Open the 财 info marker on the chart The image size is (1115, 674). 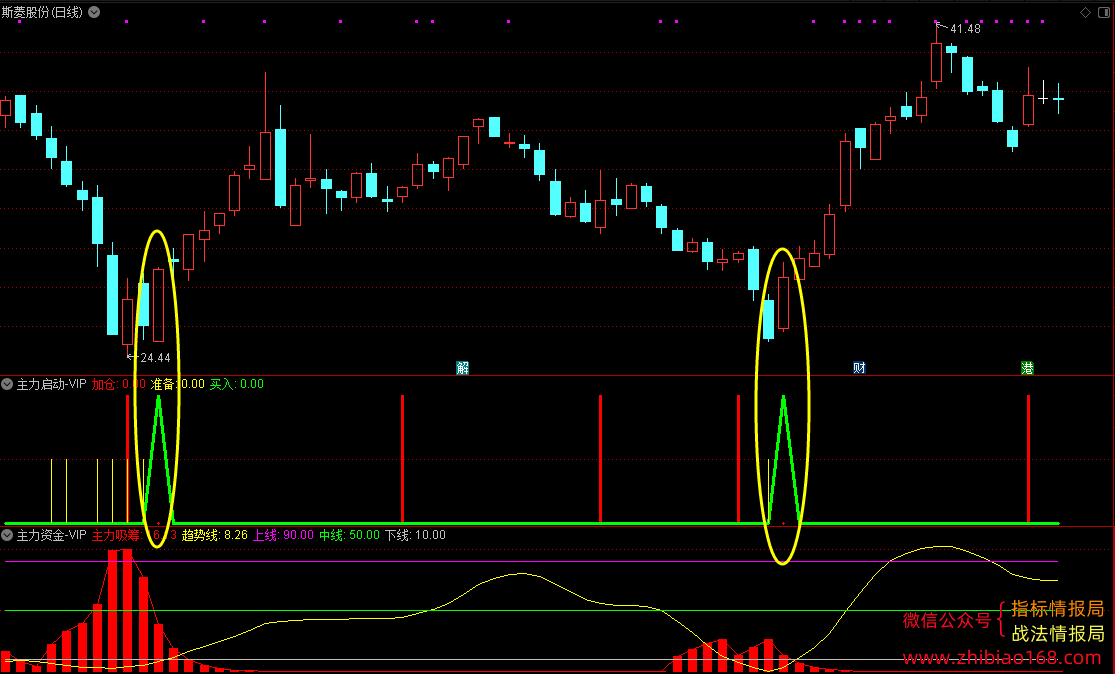pos(859,368)
